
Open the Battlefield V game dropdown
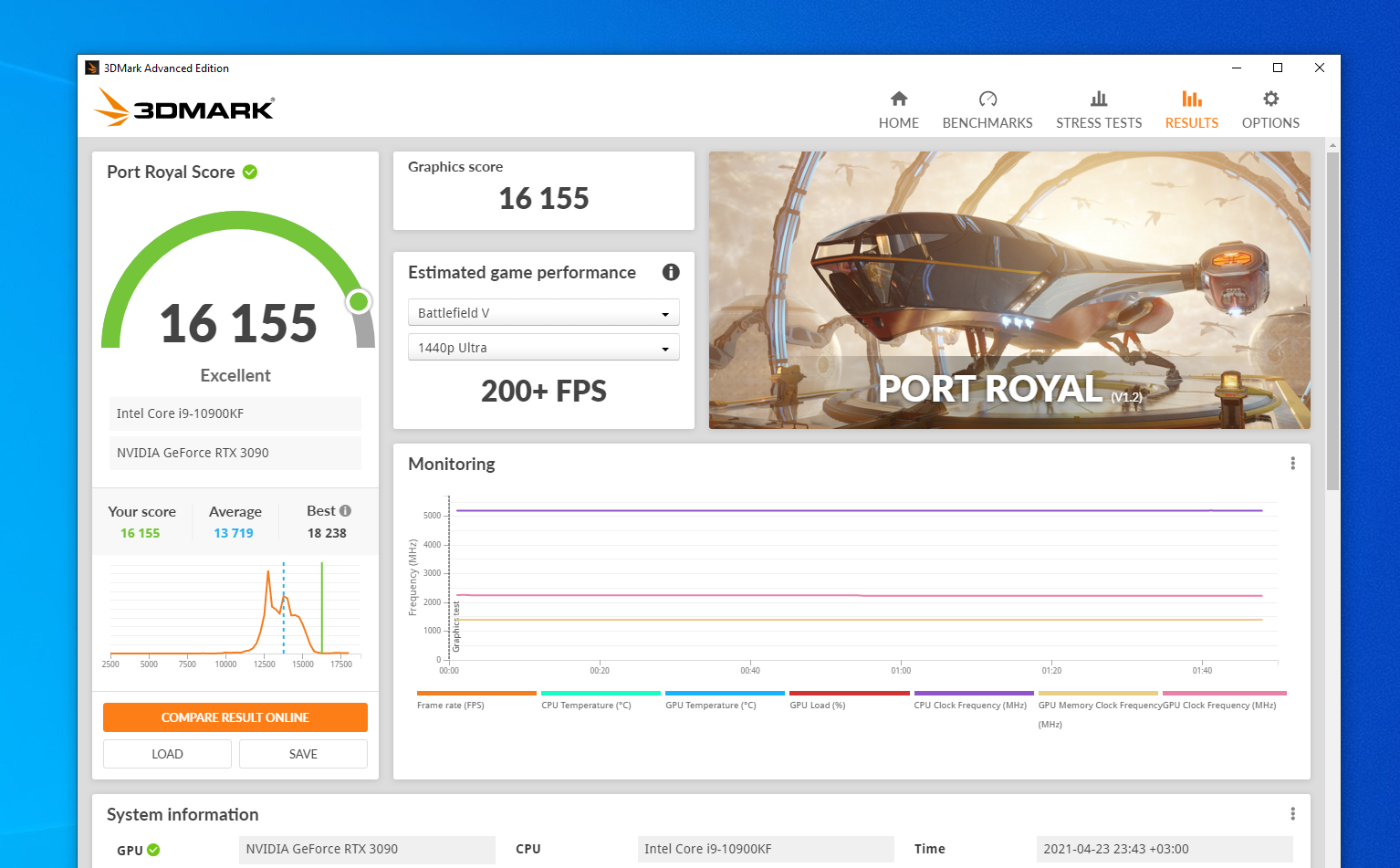(x=544, y=312)
